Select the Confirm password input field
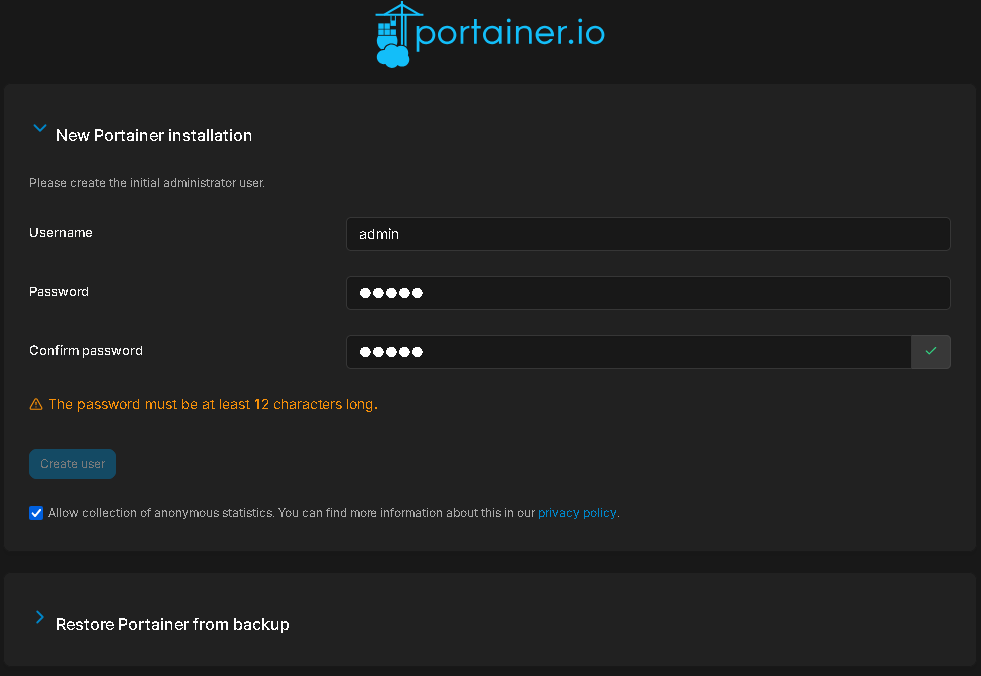The height and width of the screenshot is (676, 981). [628, 352]
